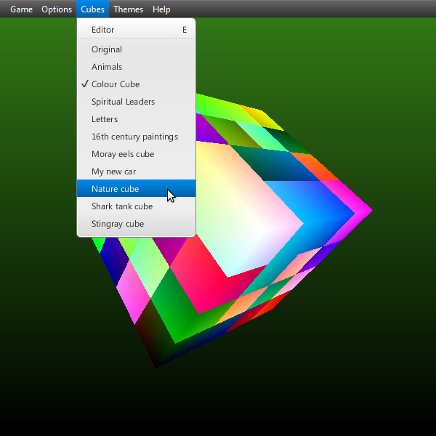Click the highlighted Nature cube entry
The width and height of the screenshot is (436, 436).
[x=136, y=189]
